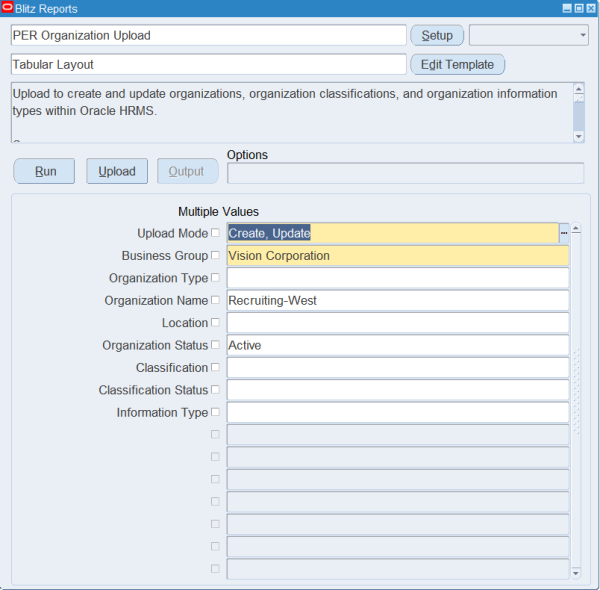The image size is (600, 590).
Task: Click the Upload button
Action: (117, 171)
